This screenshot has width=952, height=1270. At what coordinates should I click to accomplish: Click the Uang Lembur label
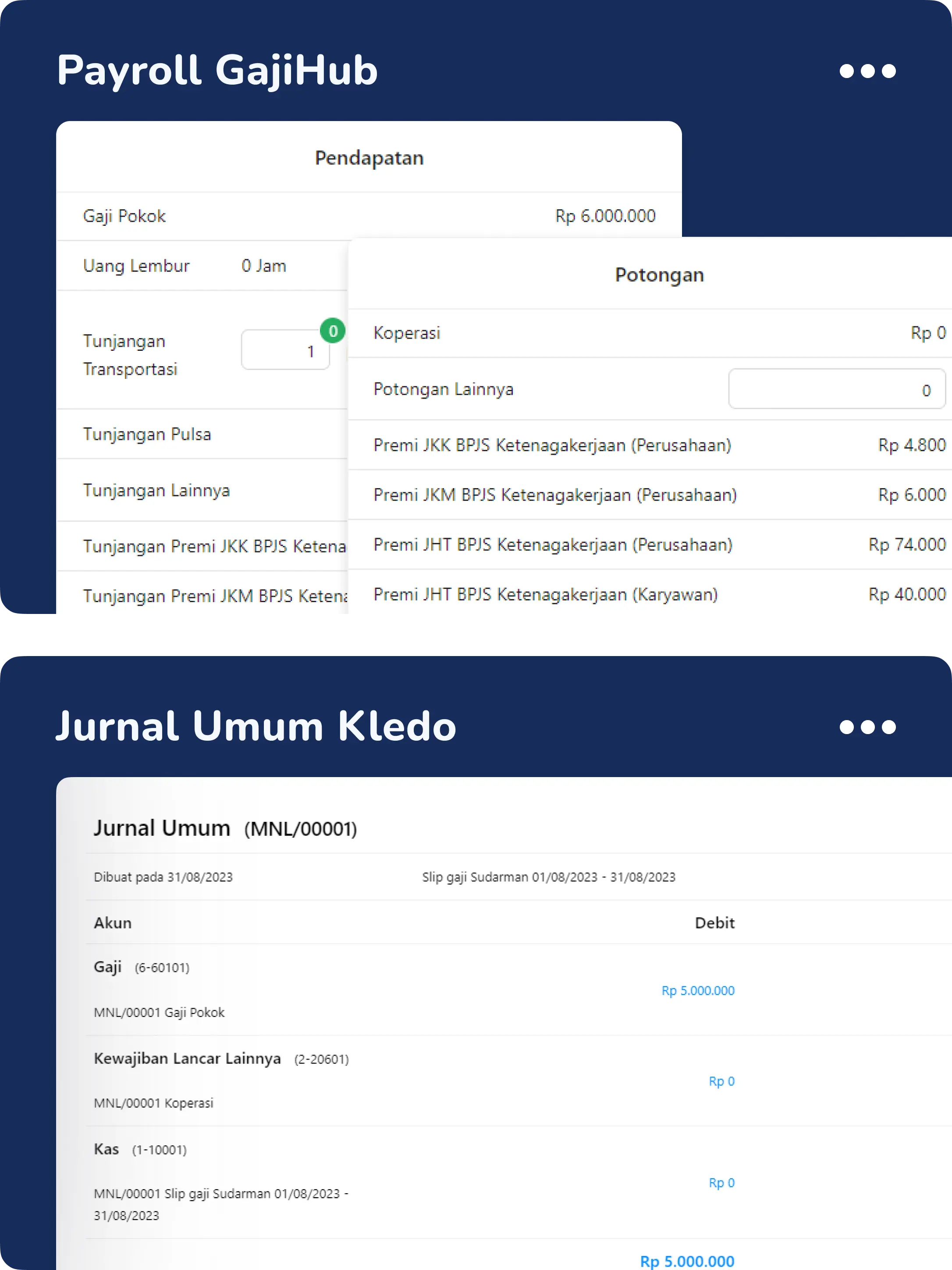pos(136,266)
